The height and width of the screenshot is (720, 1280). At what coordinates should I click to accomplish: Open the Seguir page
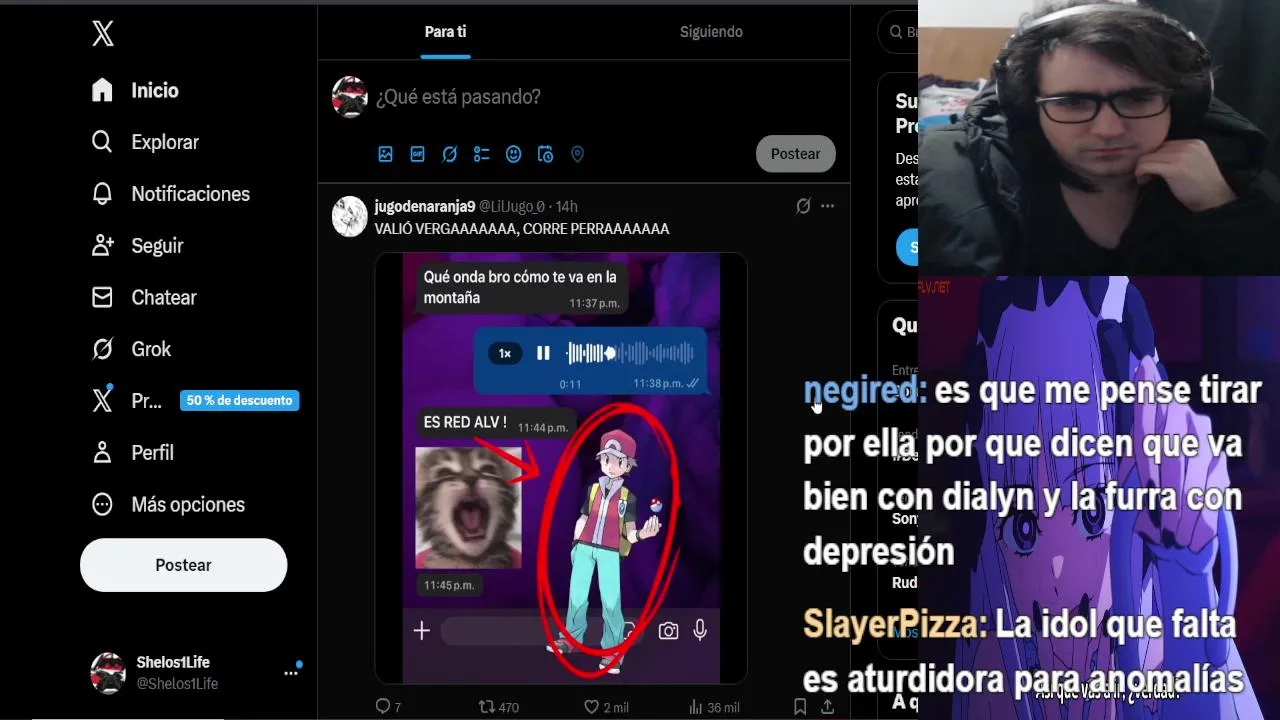pos(137,246)
